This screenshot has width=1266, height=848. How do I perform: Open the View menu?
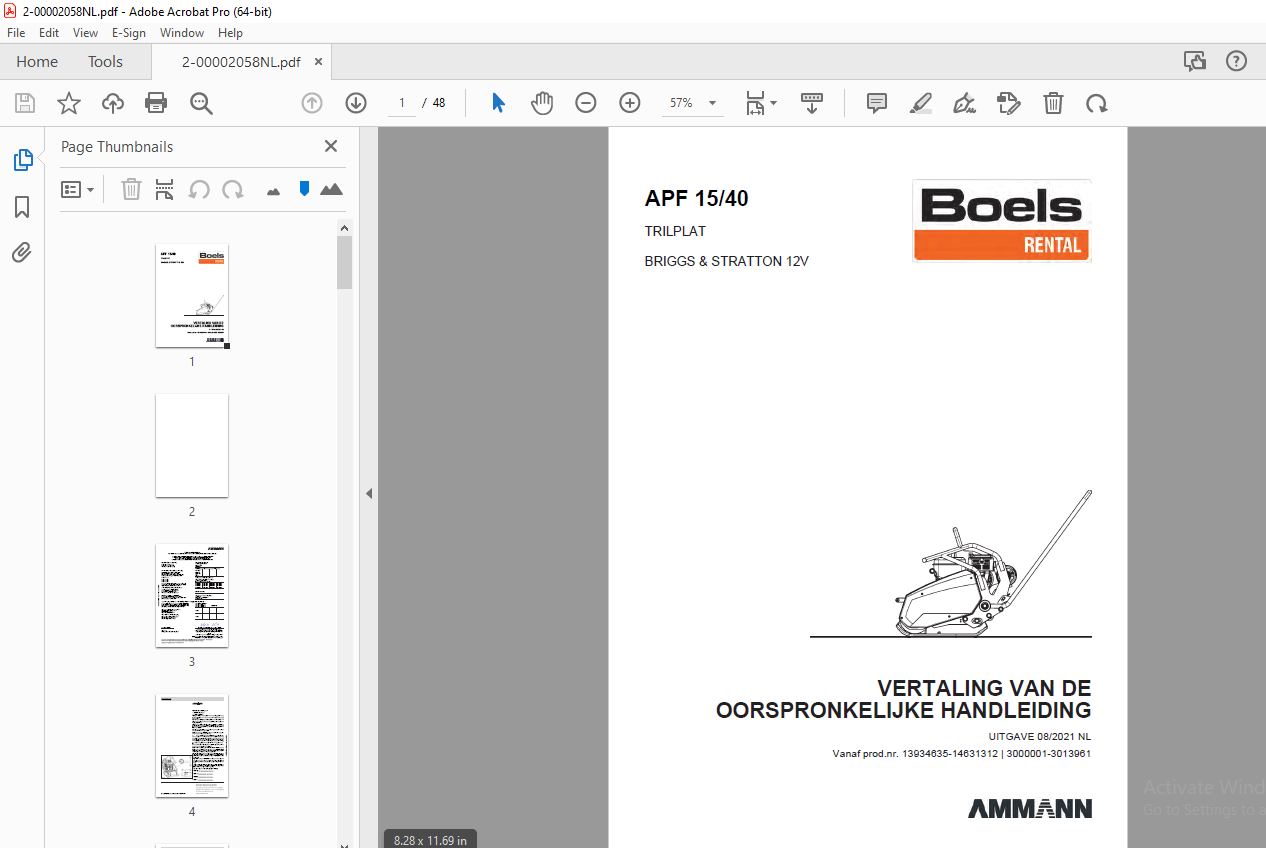pyautogui.click(x=86, y=33)
